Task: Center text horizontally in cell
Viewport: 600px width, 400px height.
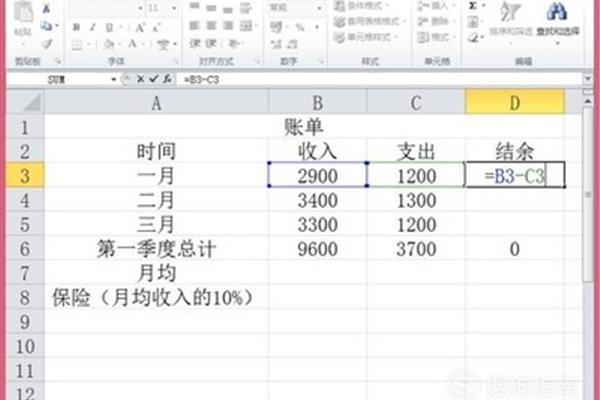Action: (211, 26)
